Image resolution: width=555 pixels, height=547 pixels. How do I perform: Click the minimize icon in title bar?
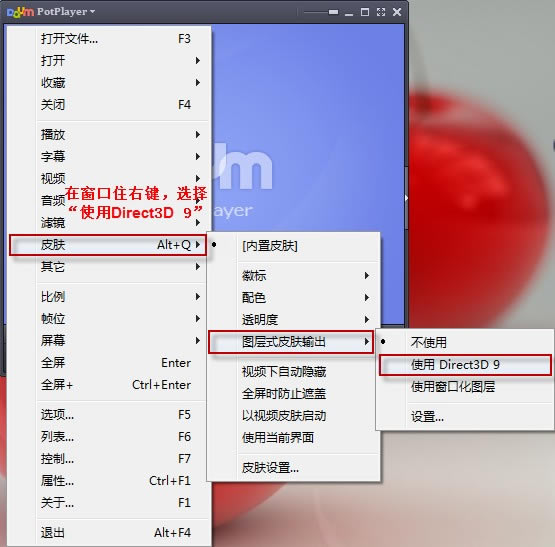(x=349, y=13)
